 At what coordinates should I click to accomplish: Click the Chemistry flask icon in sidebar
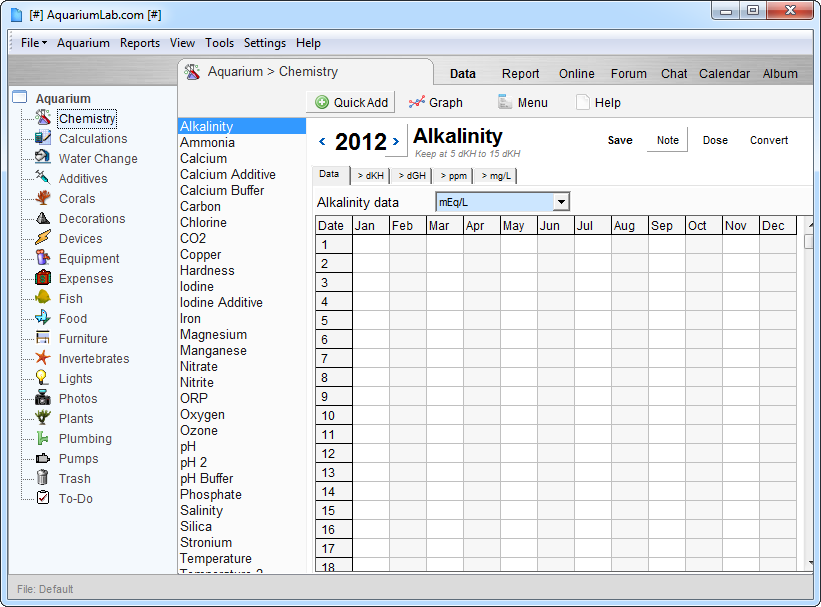(x=43, y=118)
